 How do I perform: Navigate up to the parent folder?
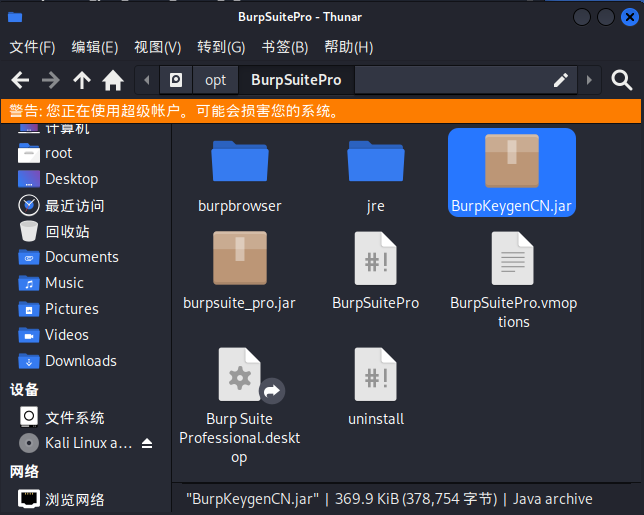(82, 80)
